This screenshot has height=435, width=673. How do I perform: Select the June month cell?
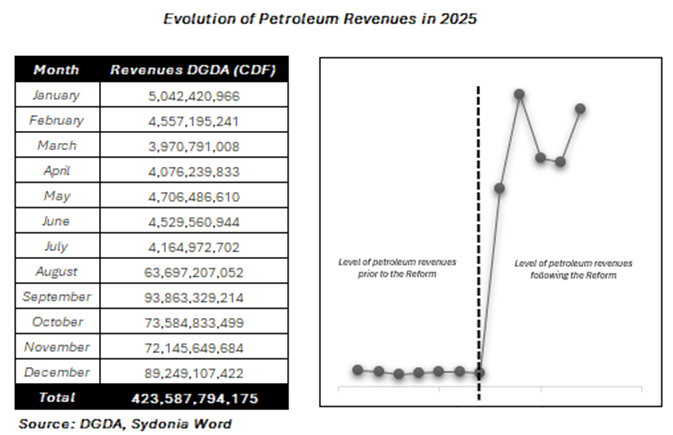56,221
